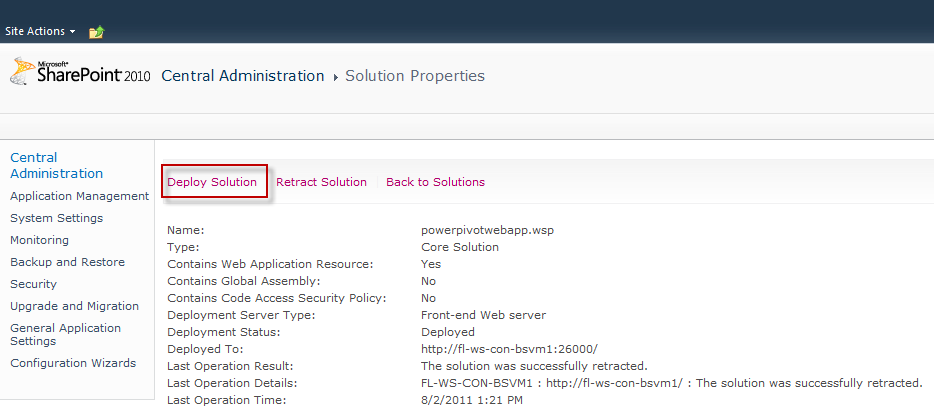Click the Retract Solution link
Viewport: 934px width, 420px height.
[321, 182]
